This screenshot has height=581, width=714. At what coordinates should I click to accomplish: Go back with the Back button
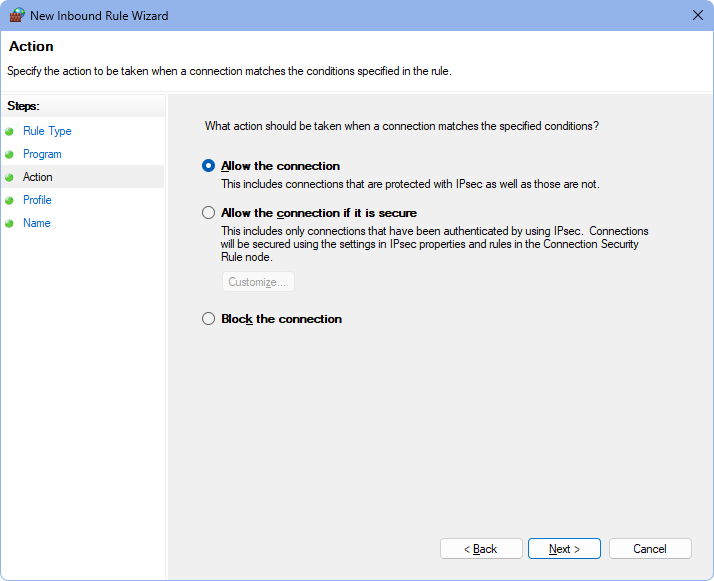(x=481, y=549)
